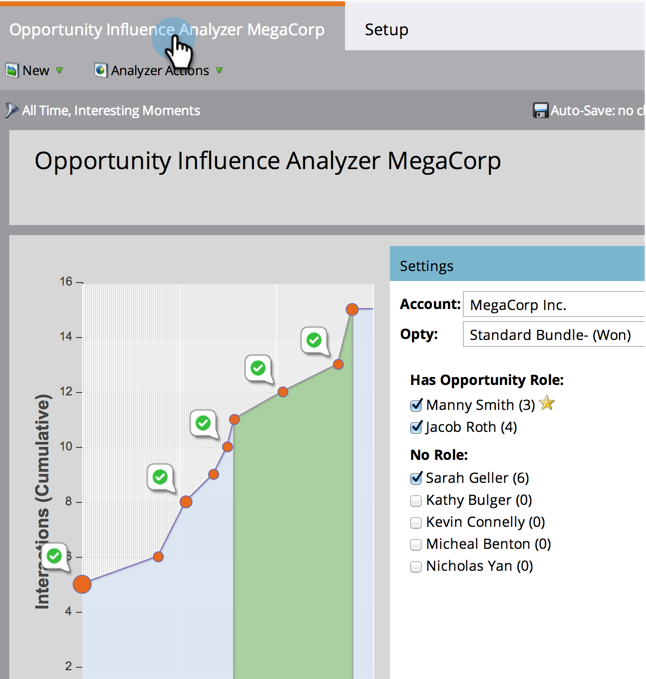Viewport: 646px width, 679px height.
Task: Click the interesting moment bubble near 6 interactions
Action: click(55, 556)
